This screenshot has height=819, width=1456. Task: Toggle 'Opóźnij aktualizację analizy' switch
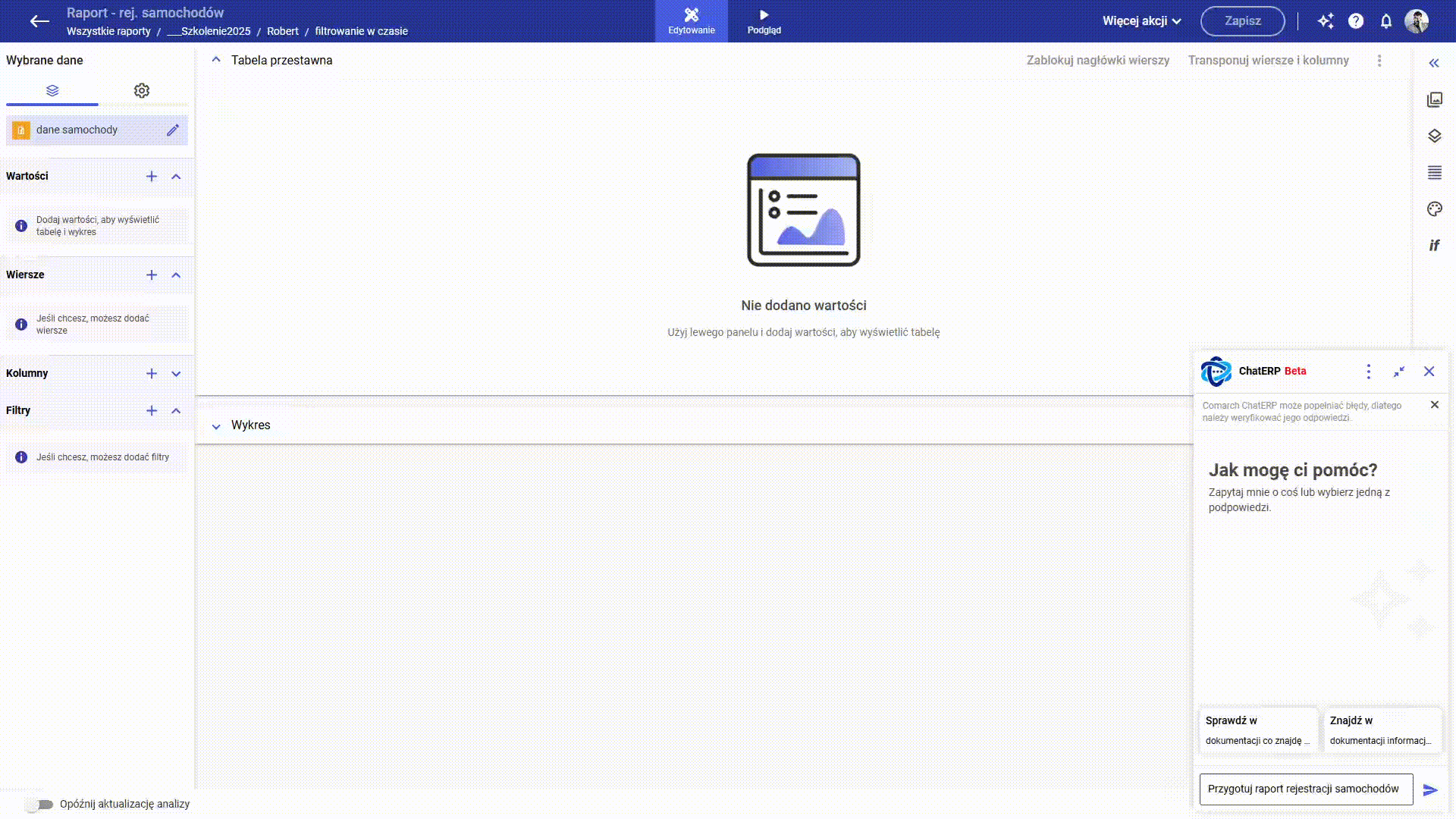click(39, 805)
